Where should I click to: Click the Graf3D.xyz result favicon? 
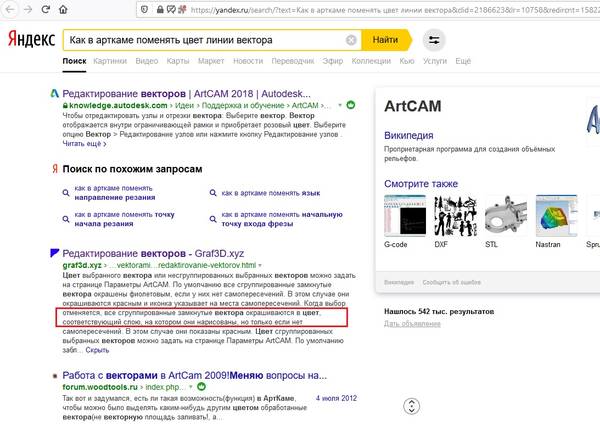55,253
